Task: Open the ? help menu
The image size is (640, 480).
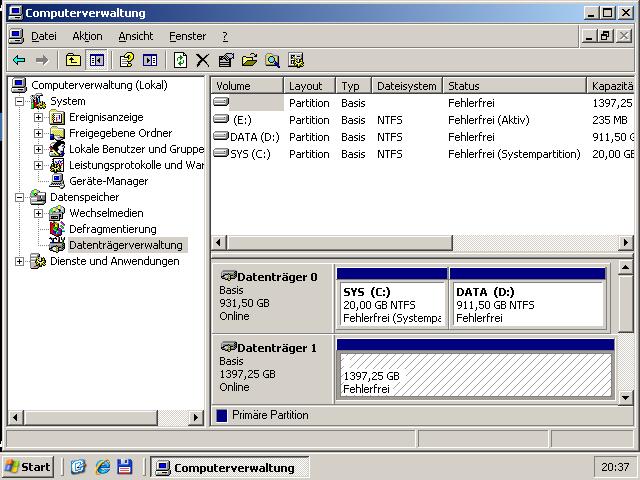Action: click(225, 36)
